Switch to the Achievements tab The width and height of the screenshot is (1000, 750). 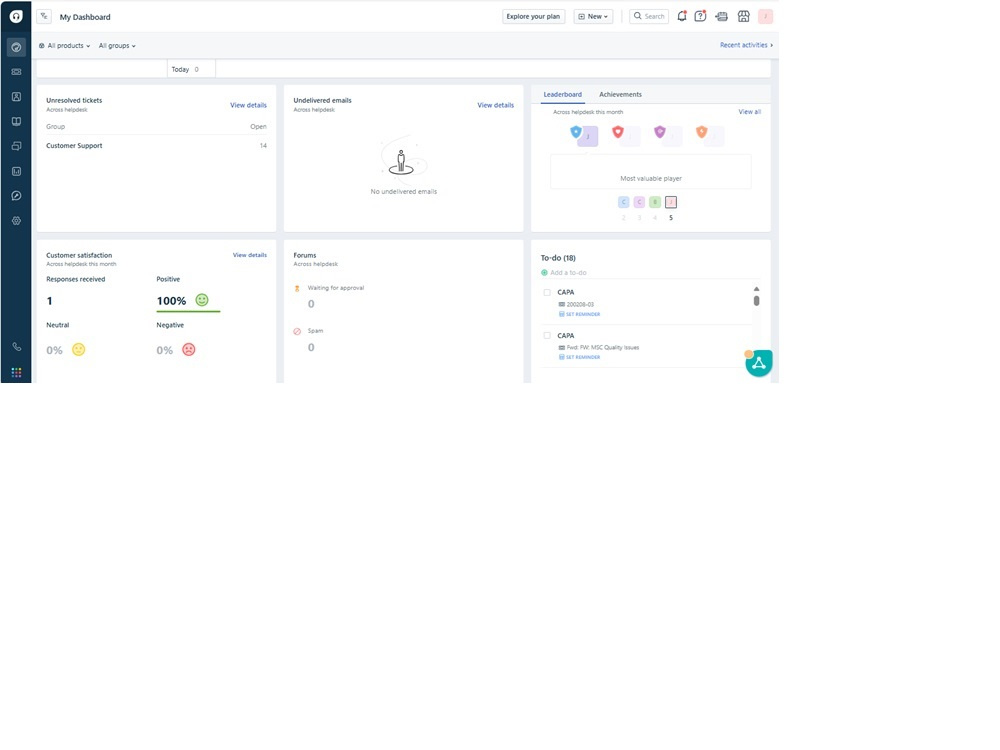click(621, 94)
